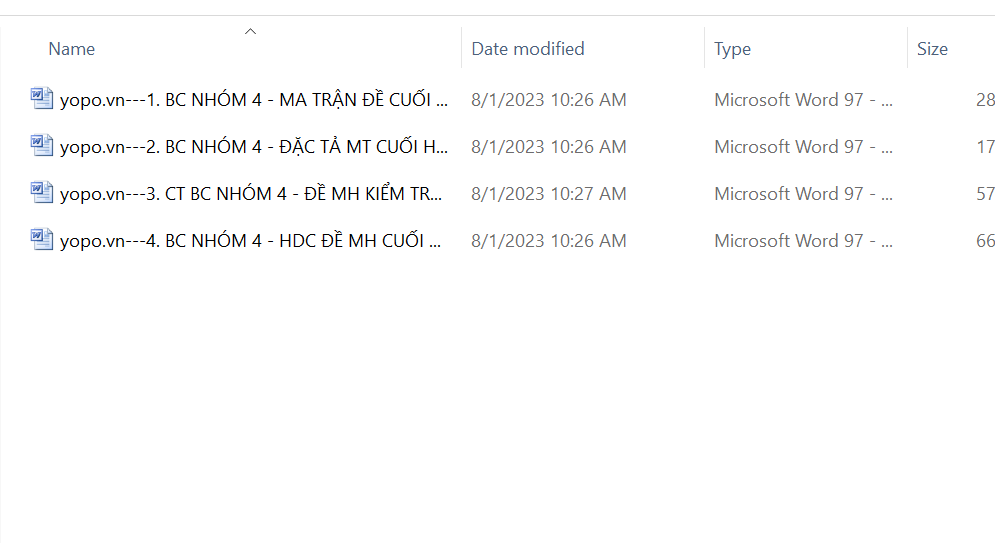Screen dimensions: 995x543
Task: Click the size value 57
Action: click(x=985, y=194)
